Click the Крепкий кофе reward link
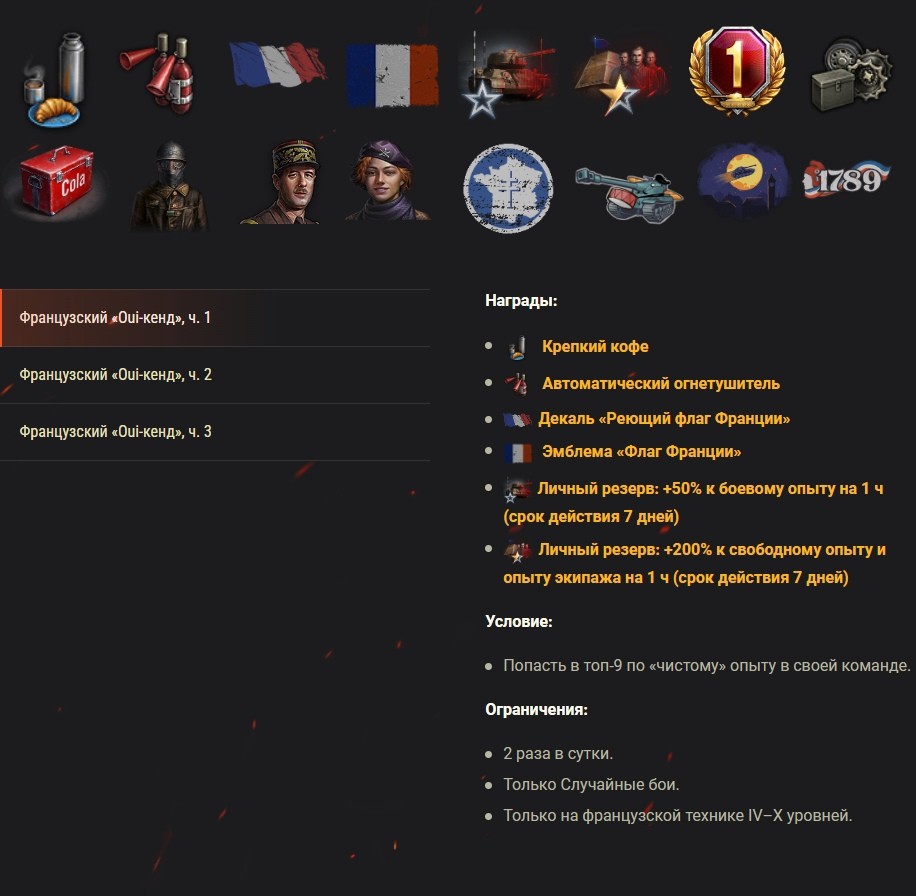 pos(595,346)
